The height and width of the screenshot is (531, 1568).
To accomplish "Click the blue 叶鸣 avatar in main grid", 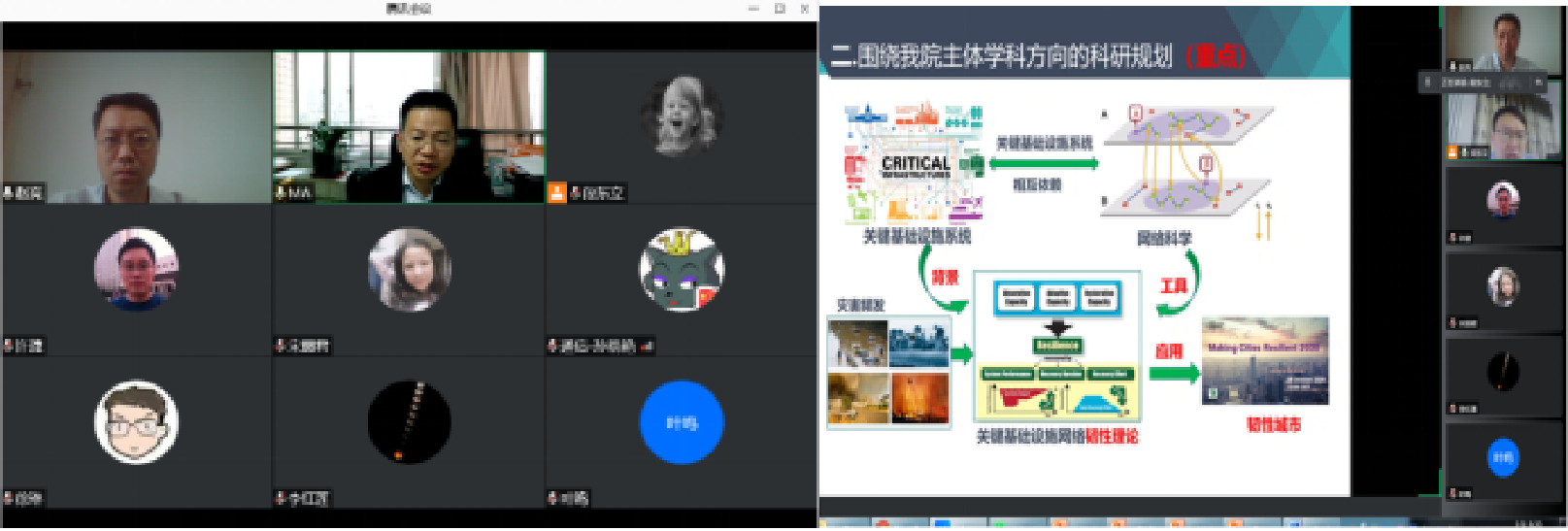I will (682, 422).
